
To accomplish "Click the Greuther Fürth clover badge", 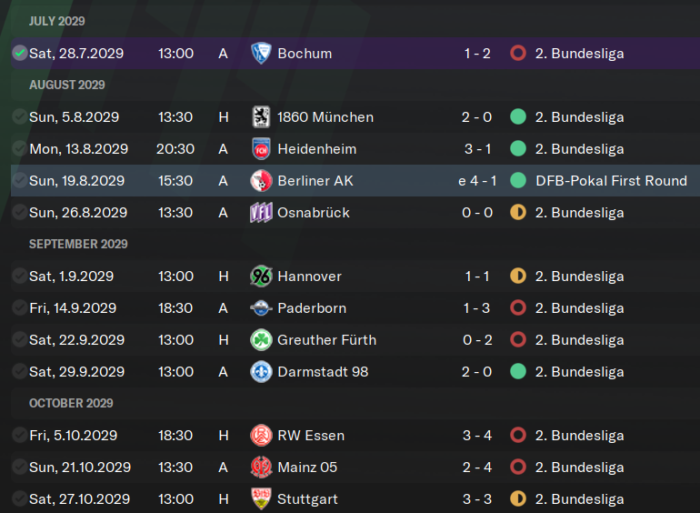I will pos(261,340).
